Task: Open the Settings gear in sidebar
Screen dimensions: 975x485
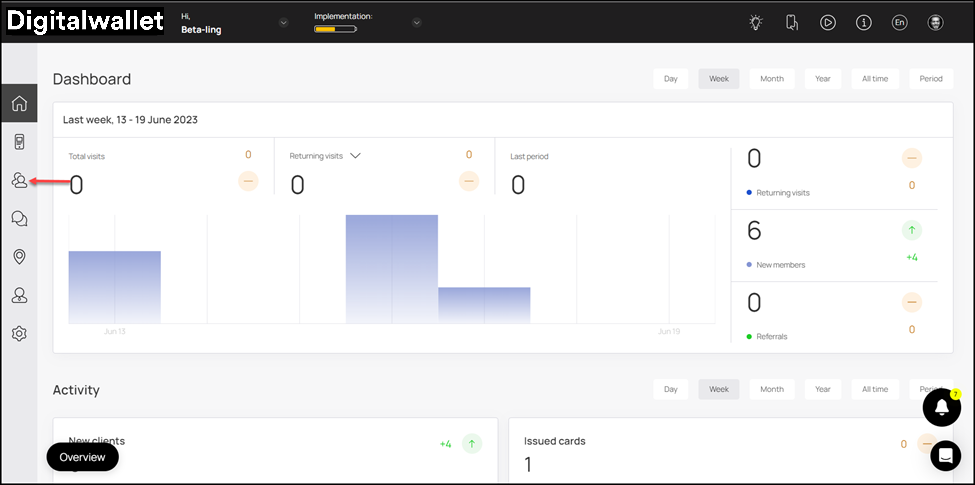Action: click(x=19, y=334)
